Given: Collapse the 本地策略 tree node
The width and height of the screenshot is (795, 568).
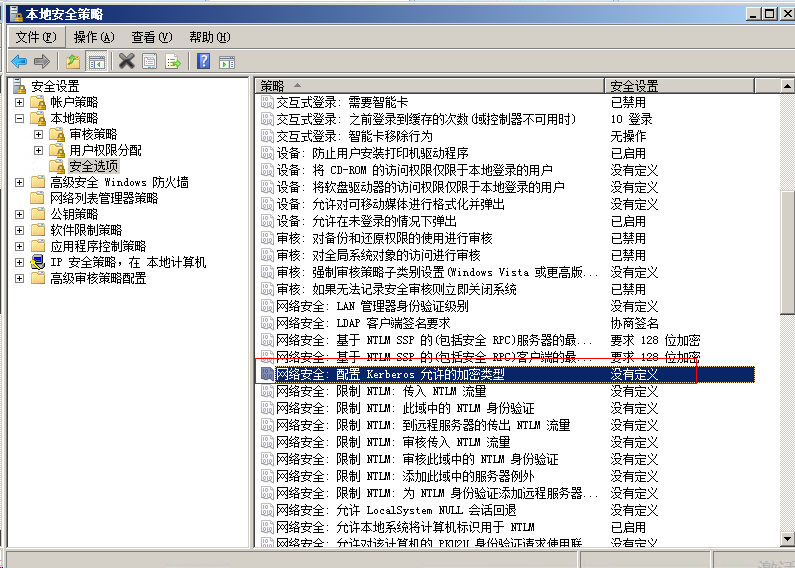Looking at the screenshot, I should pyautogui.click(x=19, y=119).
